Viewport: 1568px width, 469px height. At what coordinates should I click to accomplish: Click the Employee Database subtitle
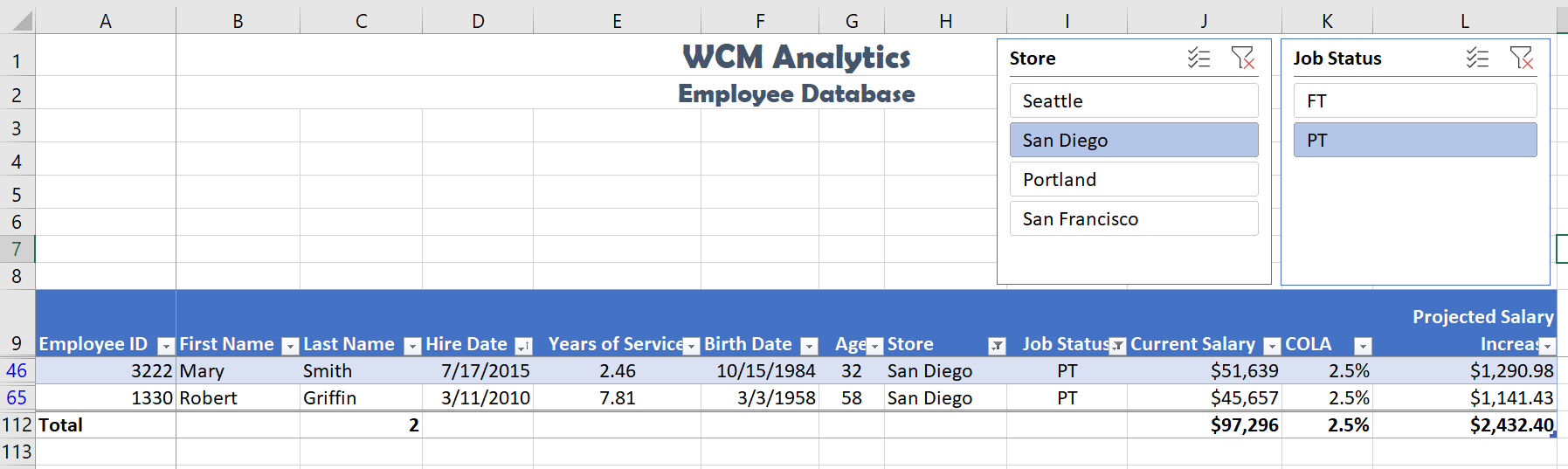point(797,93)
